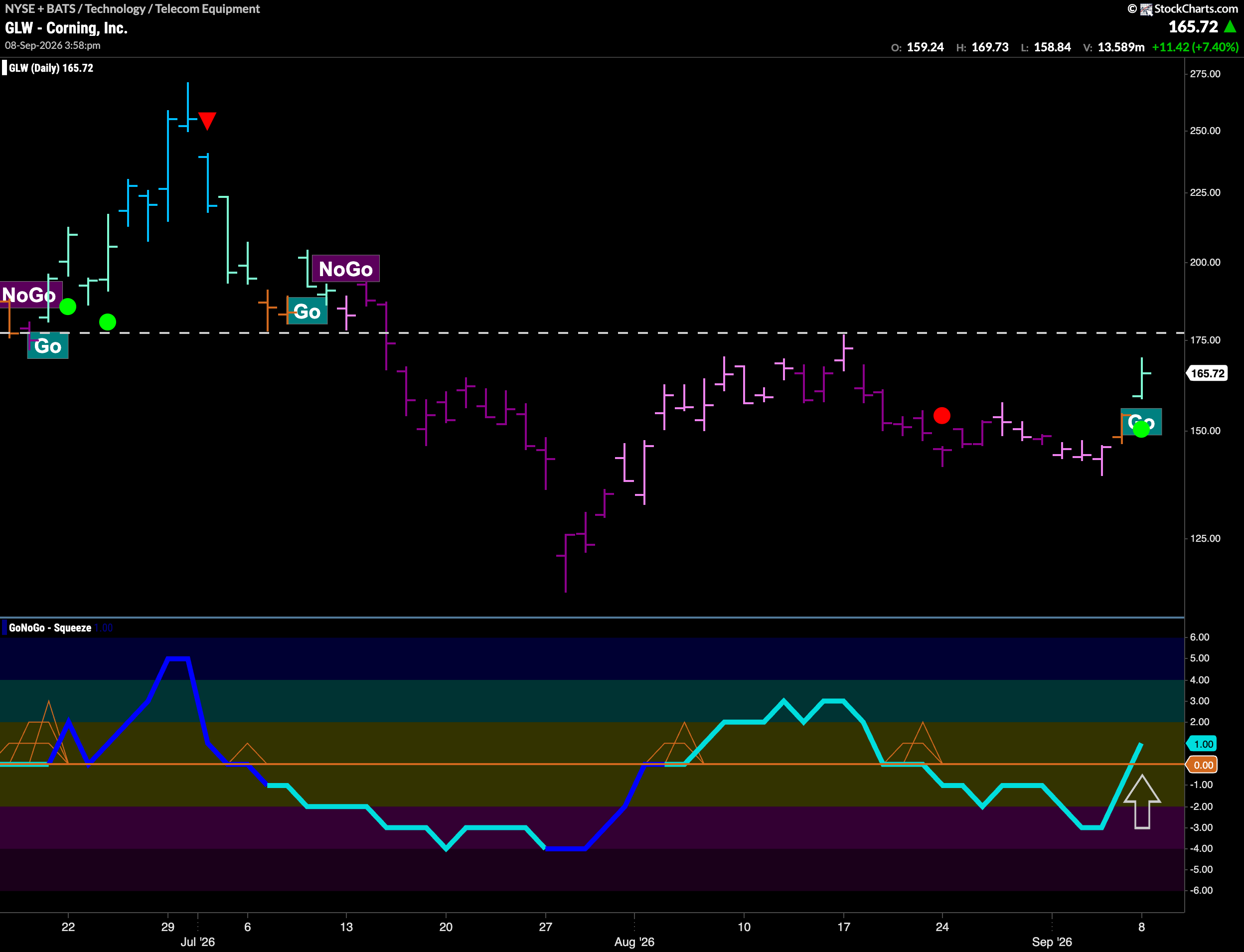Click the squeeze oscillator peak at 5.00
1244x952 pixels.
(x=178, y=658)
